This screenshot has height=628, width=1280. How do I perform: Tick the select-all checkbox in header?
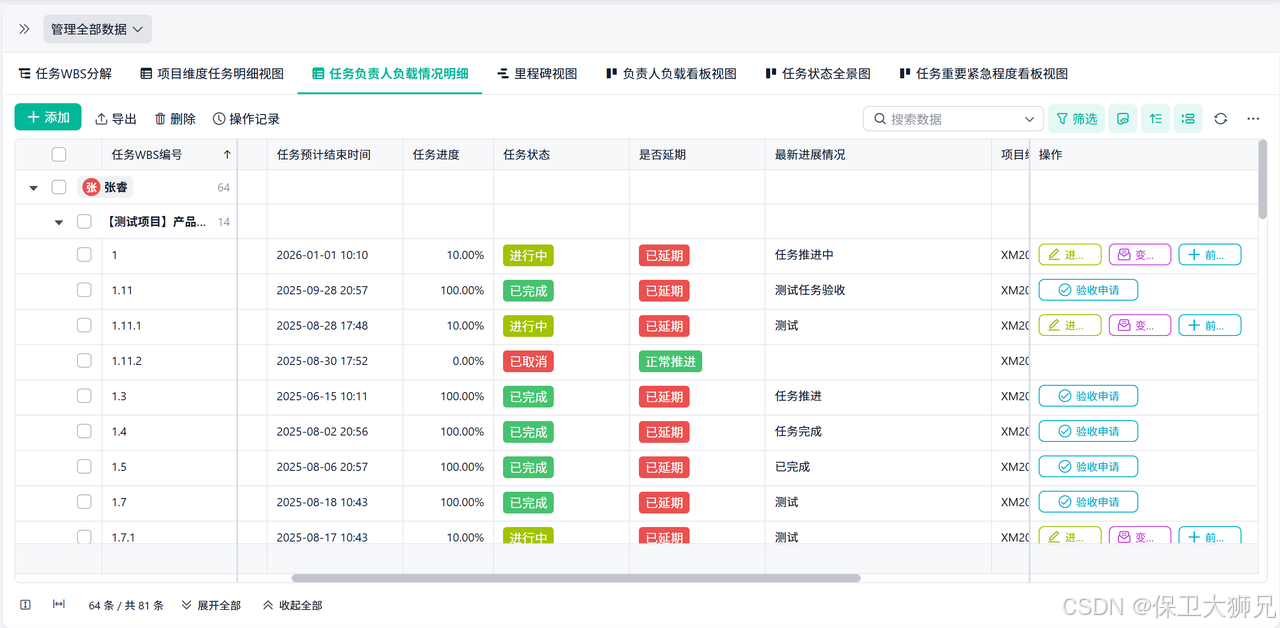point(59,155)
